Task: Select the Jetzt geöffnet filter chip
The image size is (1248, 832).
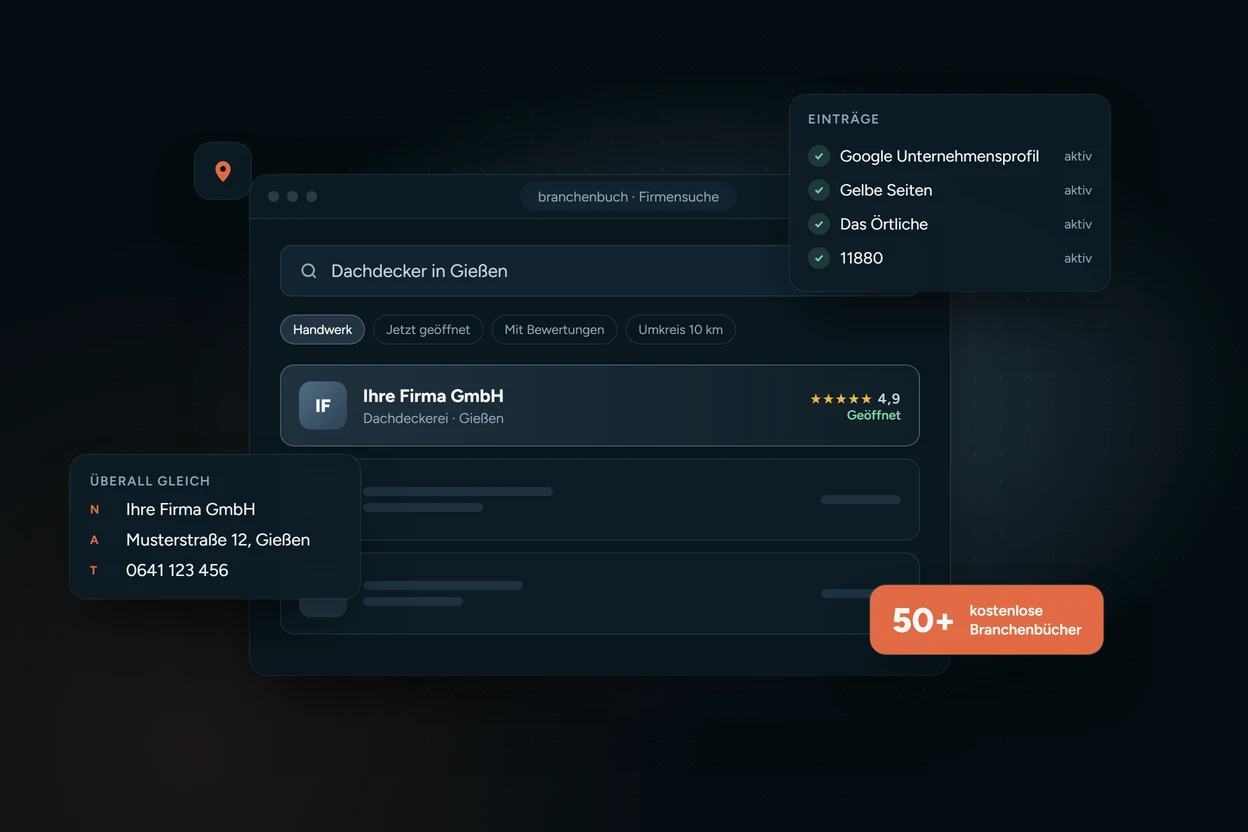Action: click(428, 330)
